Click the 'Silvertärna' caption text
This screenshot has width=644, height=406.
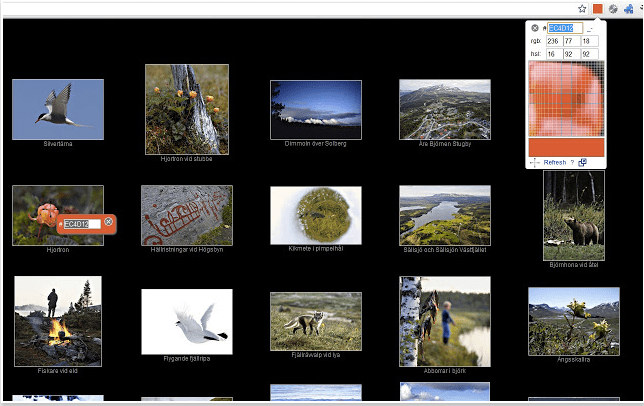pos(58,144)
